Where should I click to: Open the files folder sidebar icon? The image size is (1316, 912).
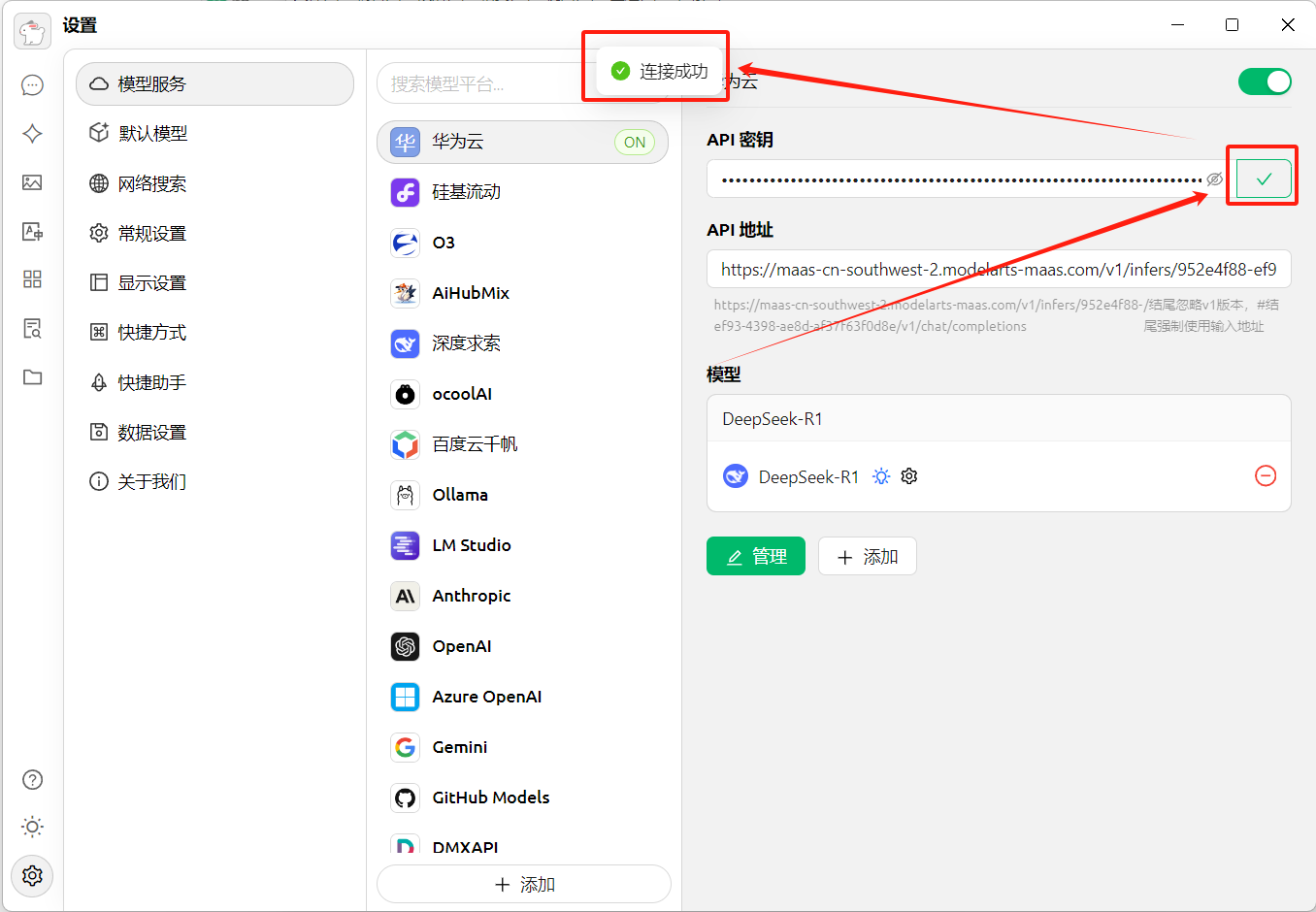click(x=32, y=377)
